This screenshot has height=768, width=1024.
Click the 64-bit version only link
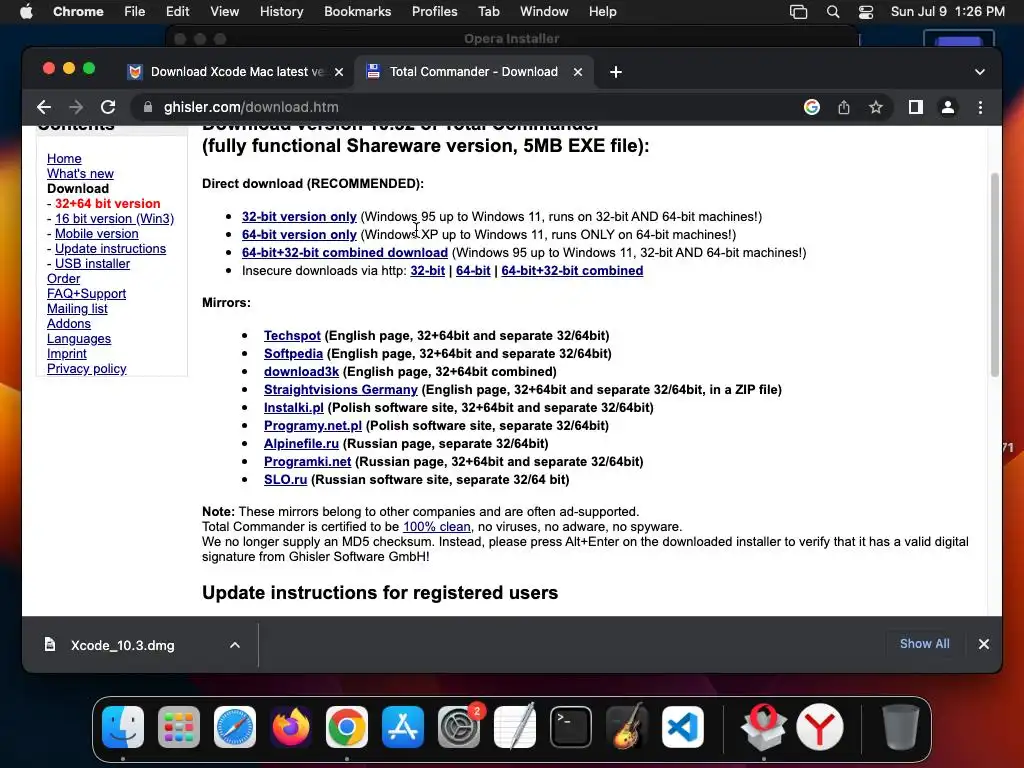(299, 234)
